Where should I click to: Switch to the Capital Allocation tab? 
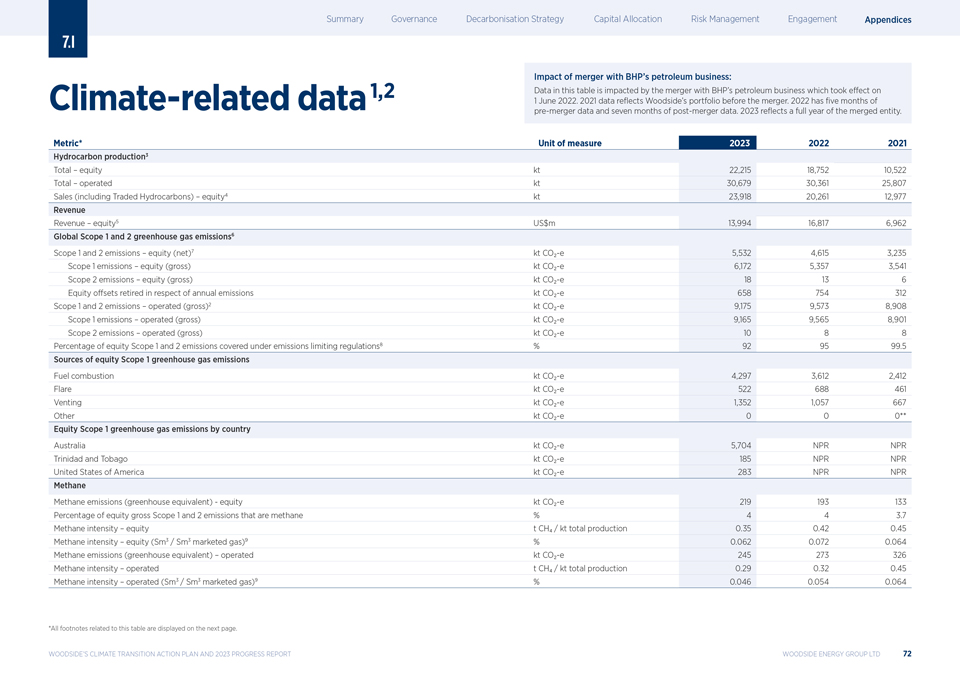click(x=627, y=19)
